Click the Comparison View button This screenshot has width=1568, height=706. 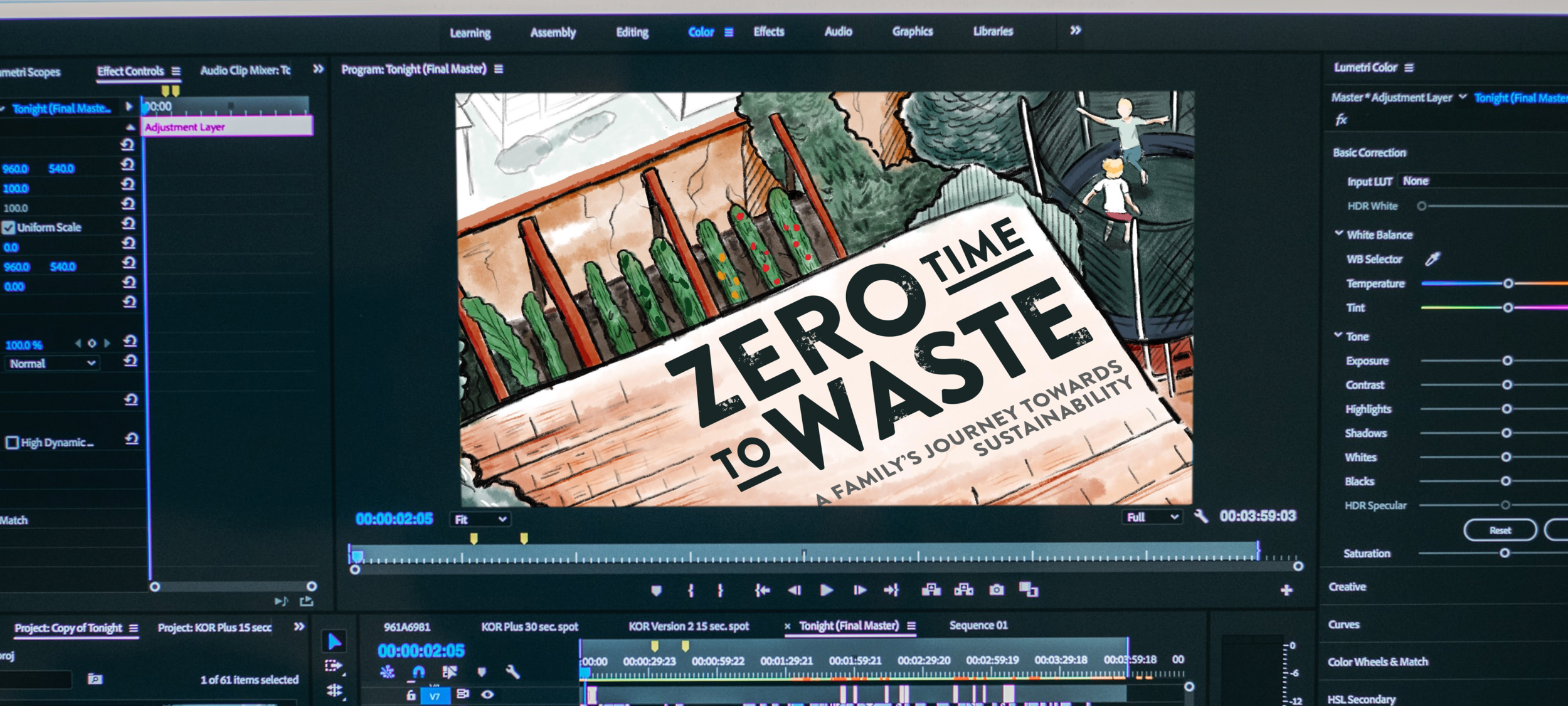(x=1029, y=589)
